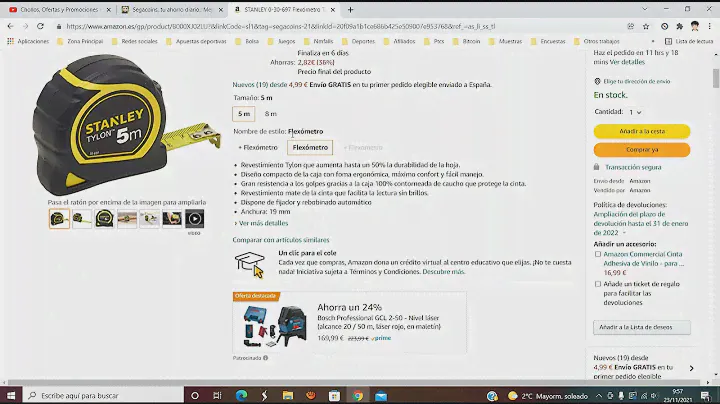Play the product video thumbnail
The width and height of the screenshot is (720, 404).
(195, 218)
